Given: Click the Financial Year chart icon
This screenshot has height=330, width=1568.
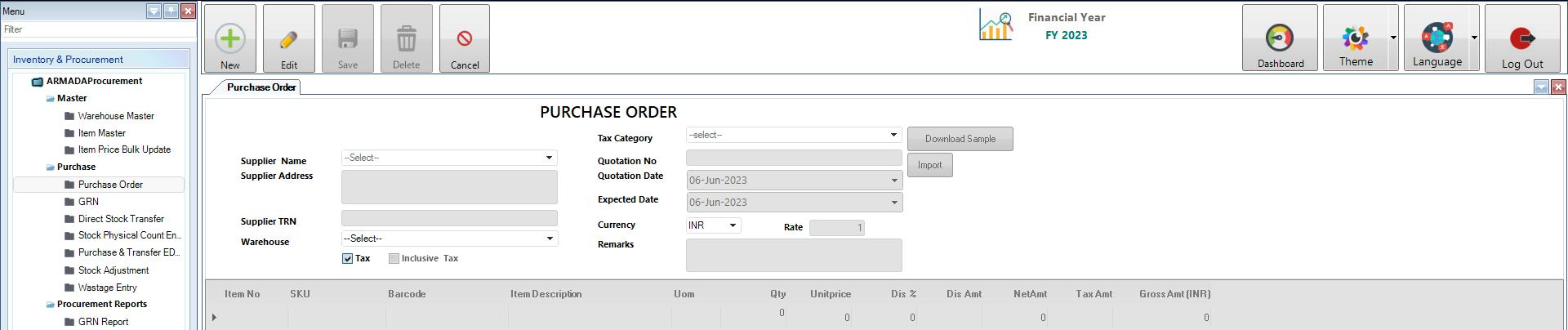Looking at the screenshot, I should 996,26.
